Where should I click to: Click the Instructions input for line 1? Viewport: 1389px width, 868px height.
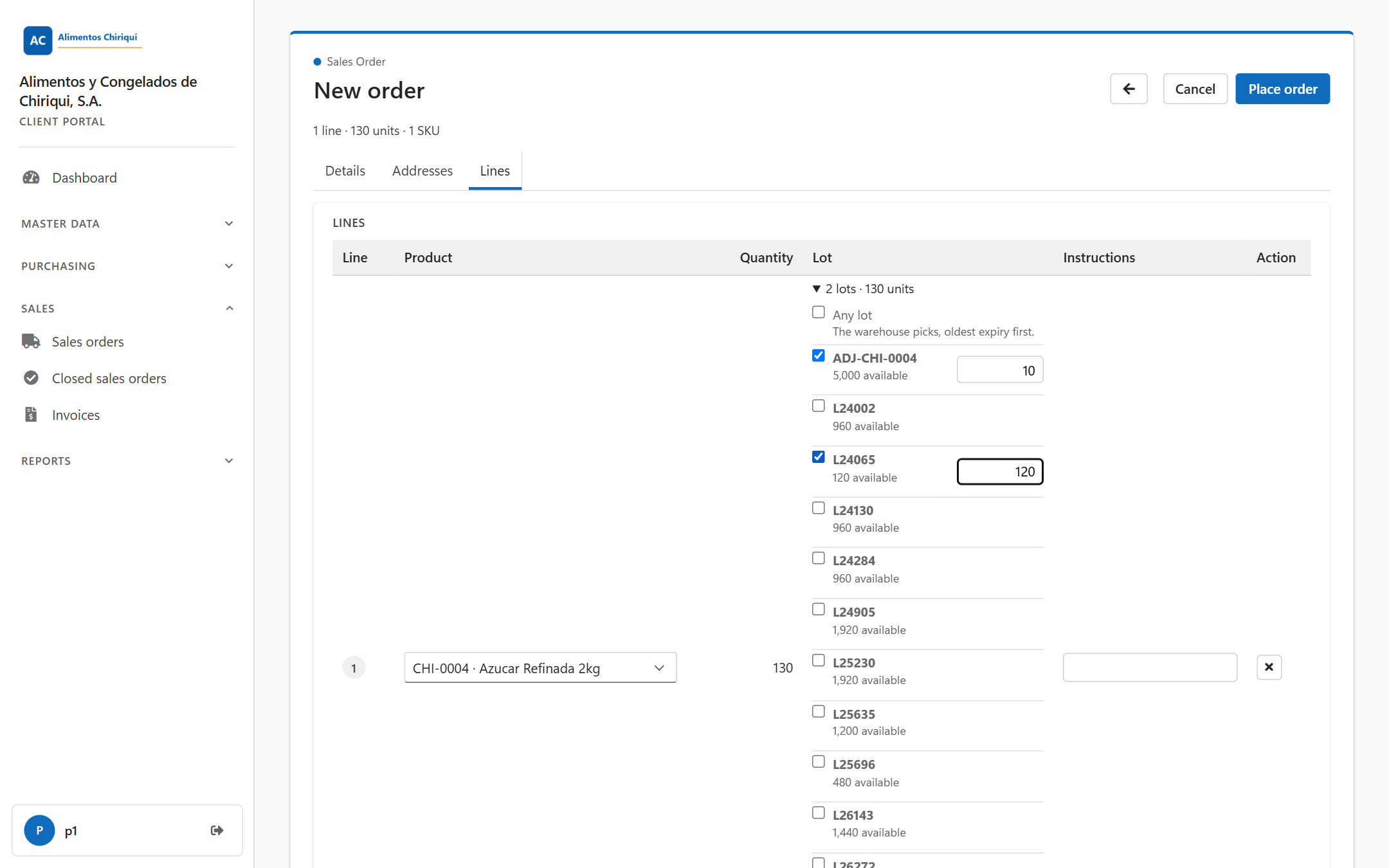click(1150, 667)
